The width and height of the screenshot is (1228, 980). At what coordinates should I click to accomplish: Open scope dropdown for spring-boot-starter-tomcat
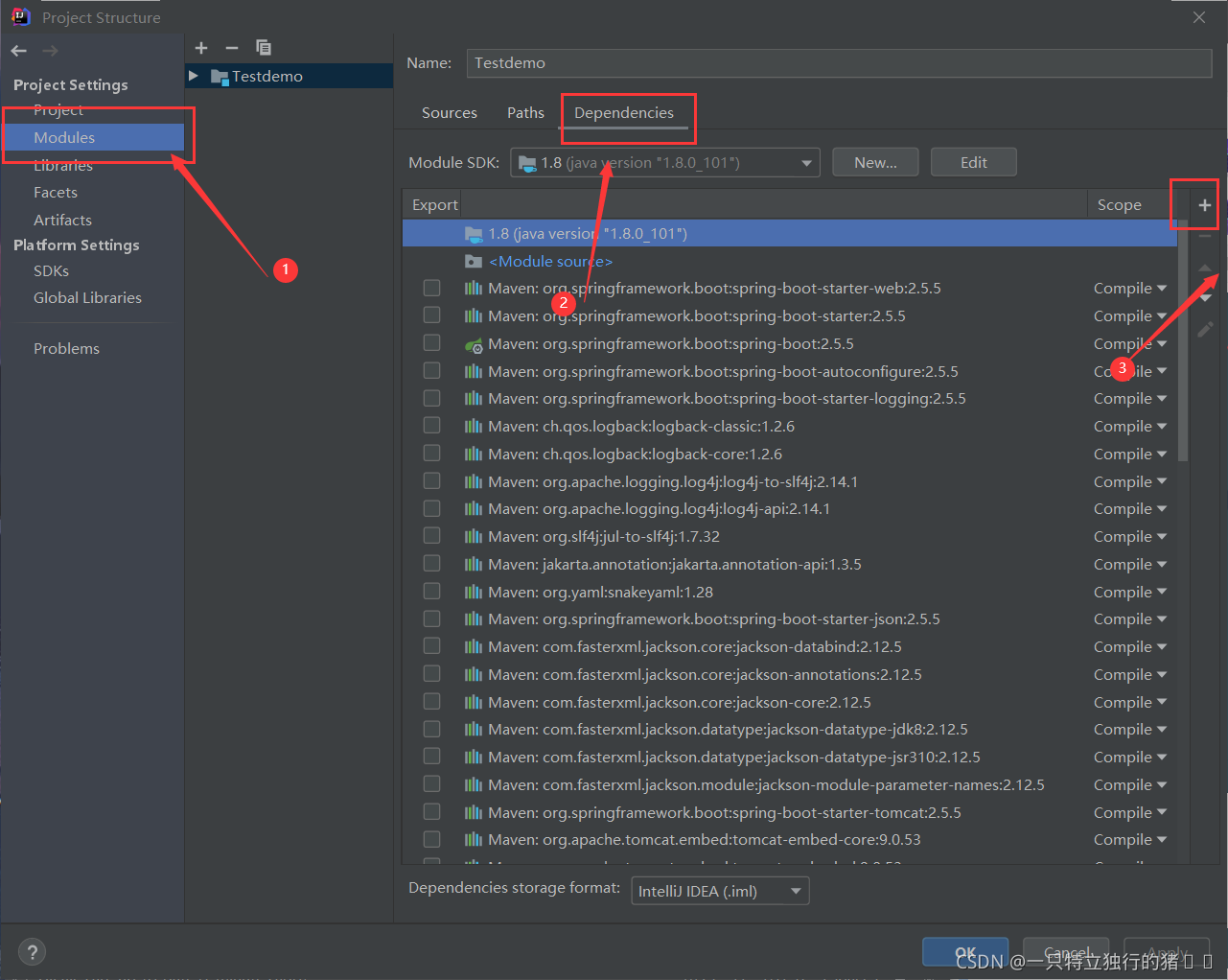coord(1130,812)
